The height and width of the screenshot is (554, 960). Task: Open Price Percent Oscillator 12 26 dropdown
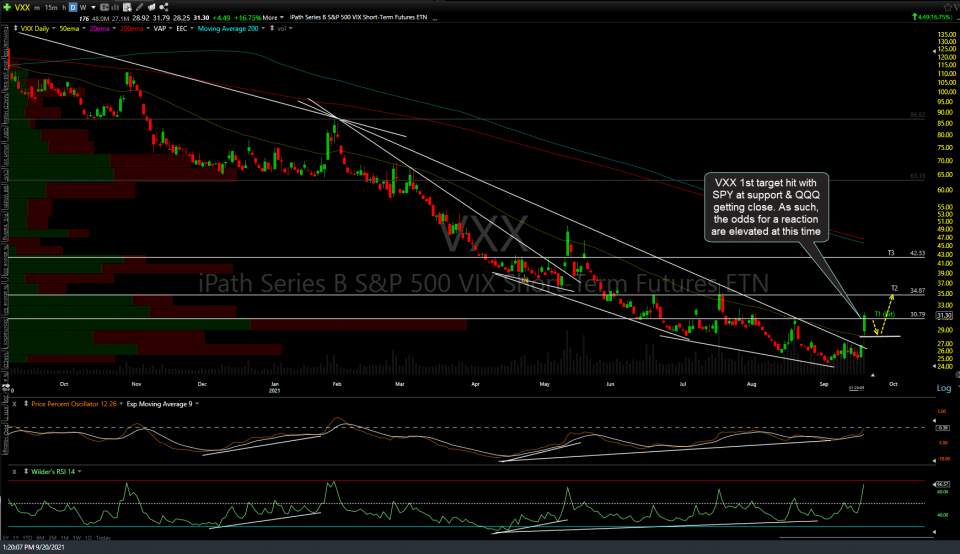pyautogui.click(x=121, y=404)
